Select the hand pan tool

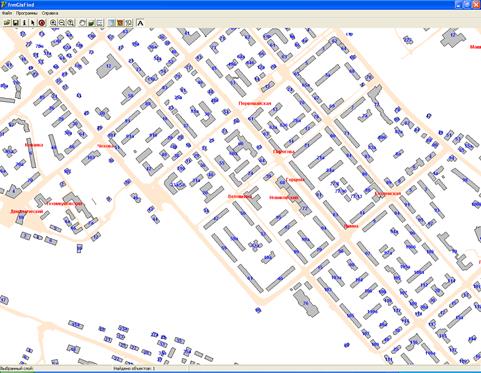[x=82, y=23]
